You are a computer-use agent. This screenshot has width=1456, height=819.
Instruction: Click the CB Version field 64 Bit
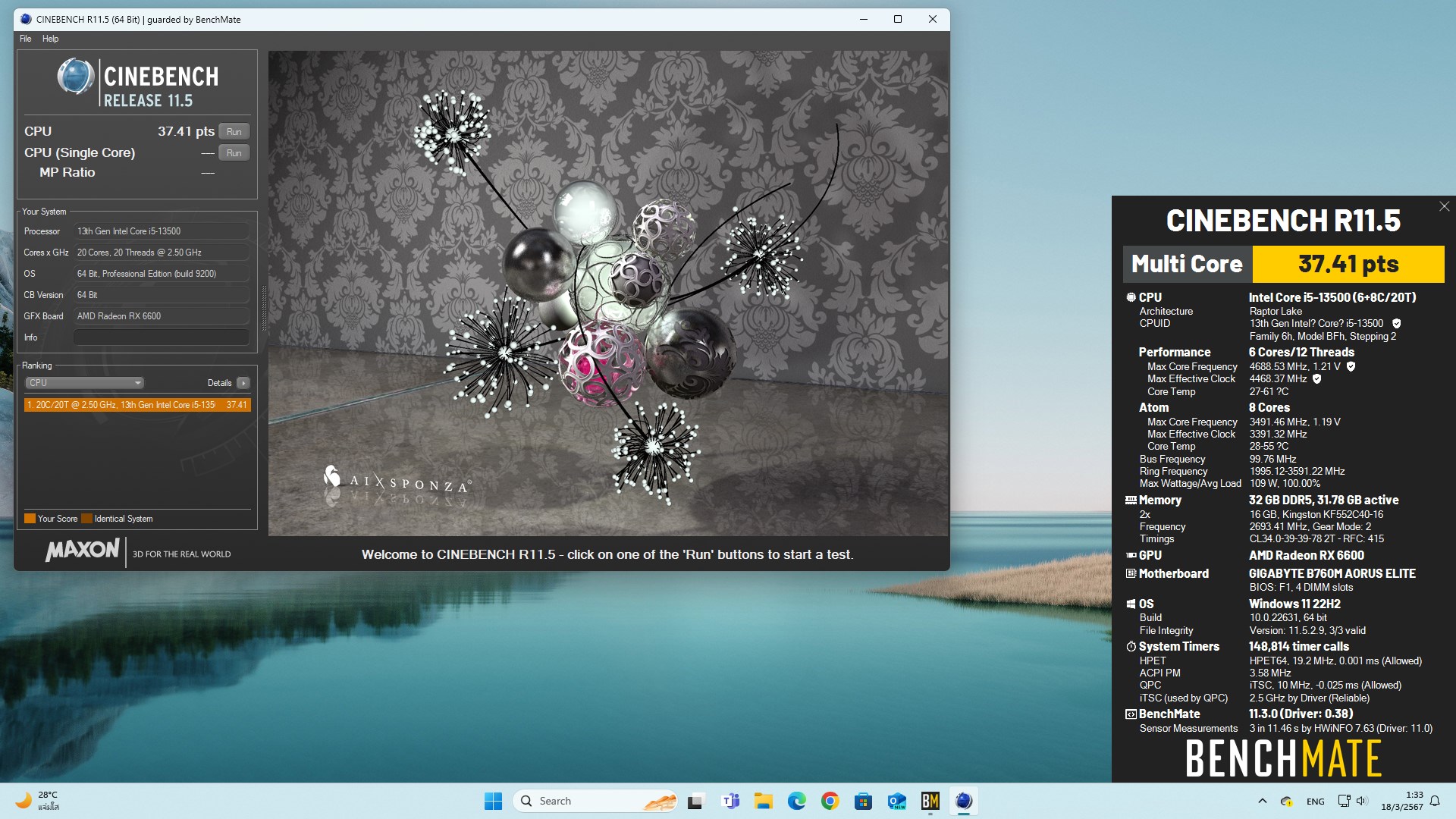162,295
